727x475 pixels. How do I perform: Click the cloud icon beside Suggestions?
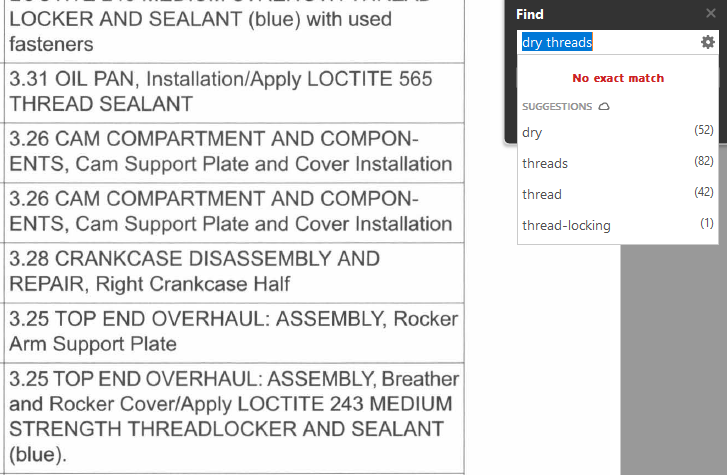[604, 106]
